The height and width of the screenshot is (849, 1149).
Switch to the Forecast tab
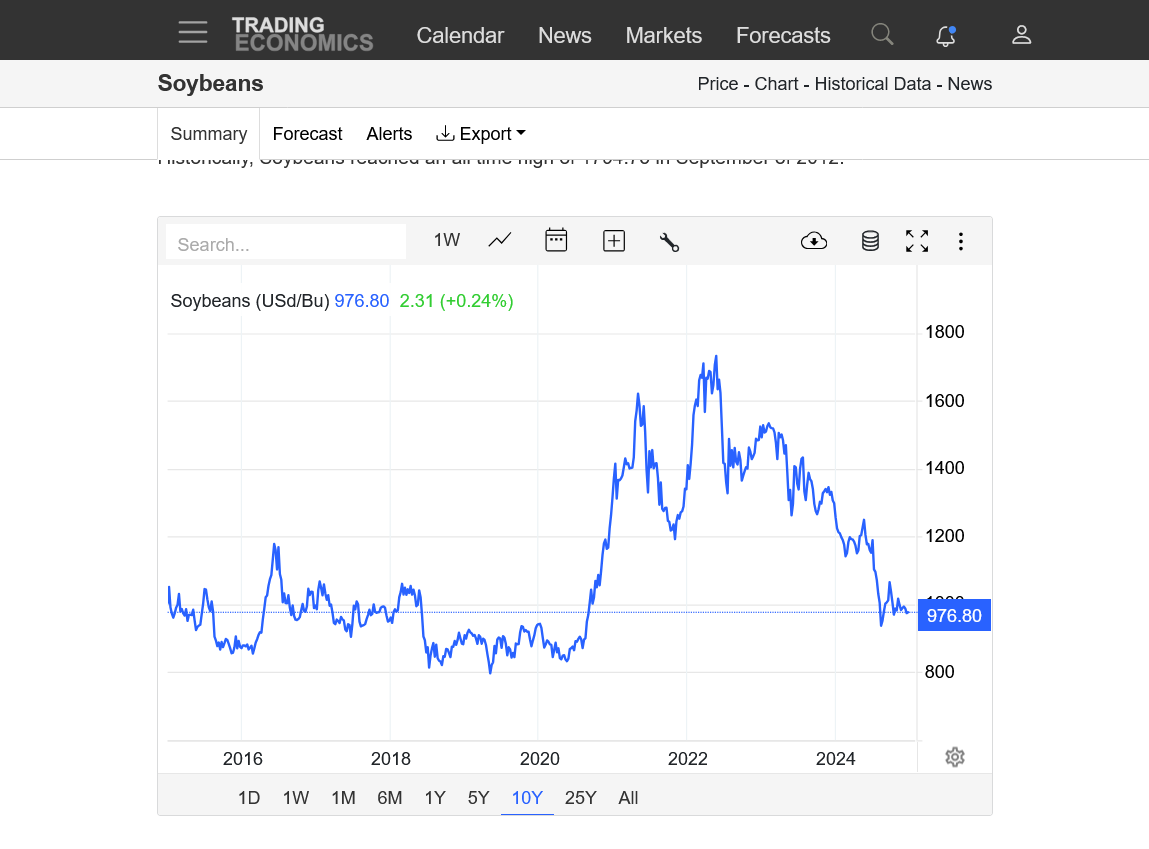[307, 134]
